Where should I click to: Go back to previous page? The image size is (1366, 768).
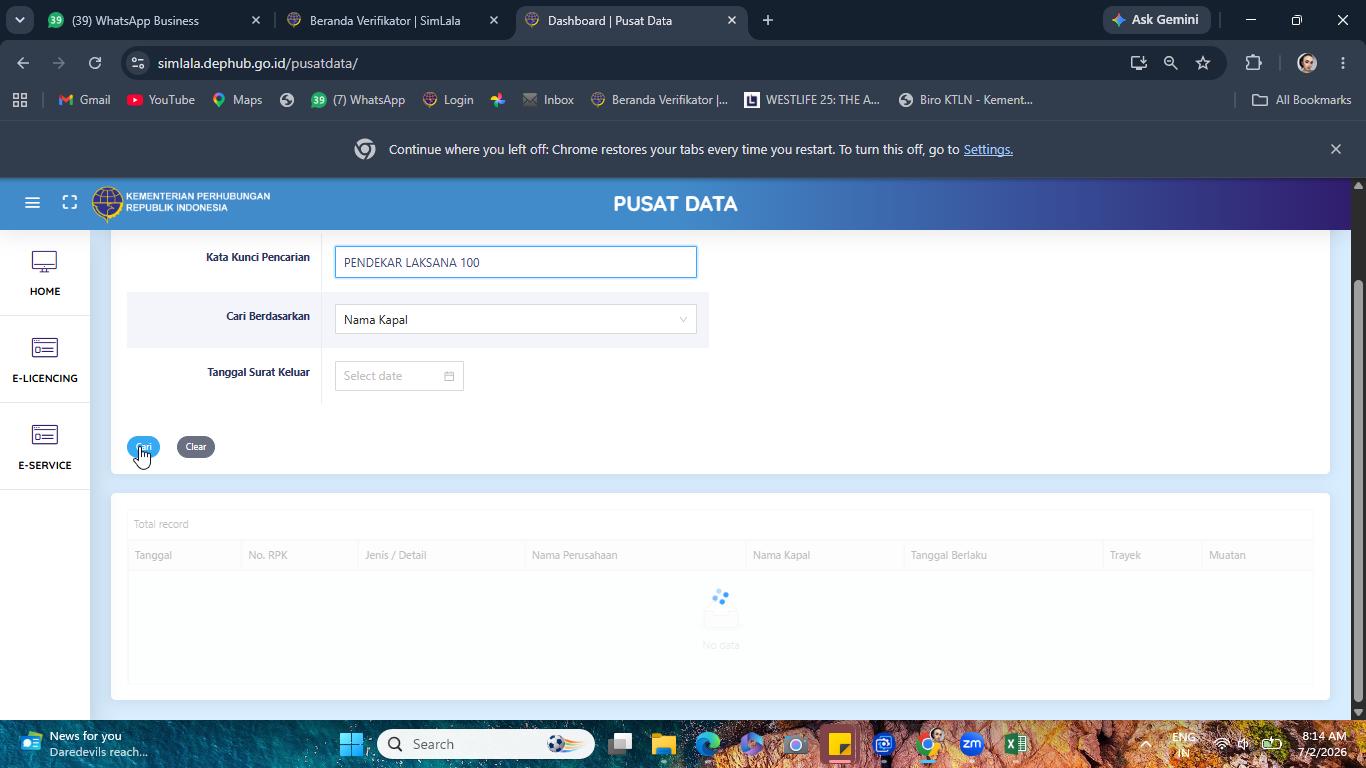pos(23,63)
